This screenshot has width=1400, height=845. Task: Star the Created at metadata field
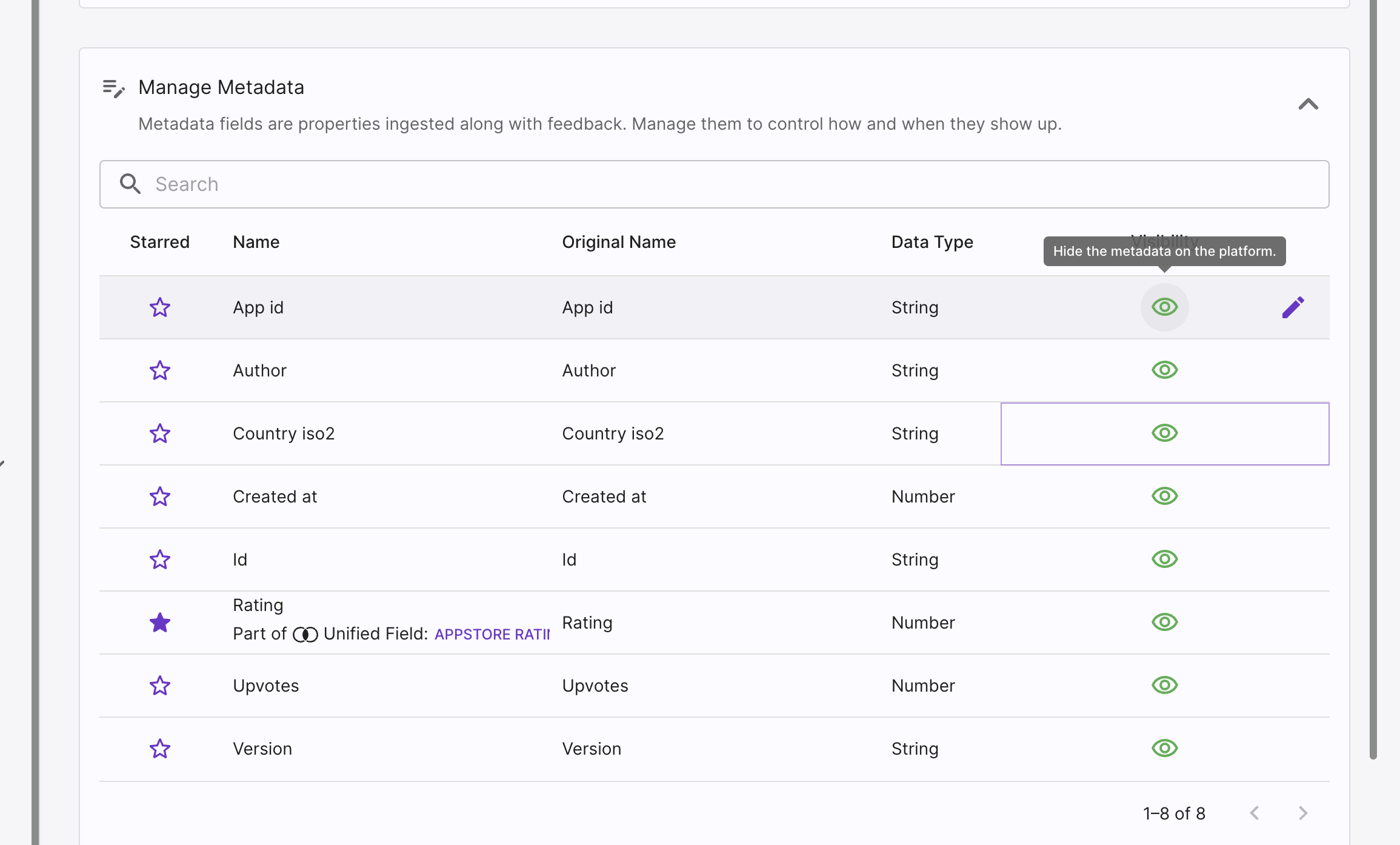coord(160,496)
